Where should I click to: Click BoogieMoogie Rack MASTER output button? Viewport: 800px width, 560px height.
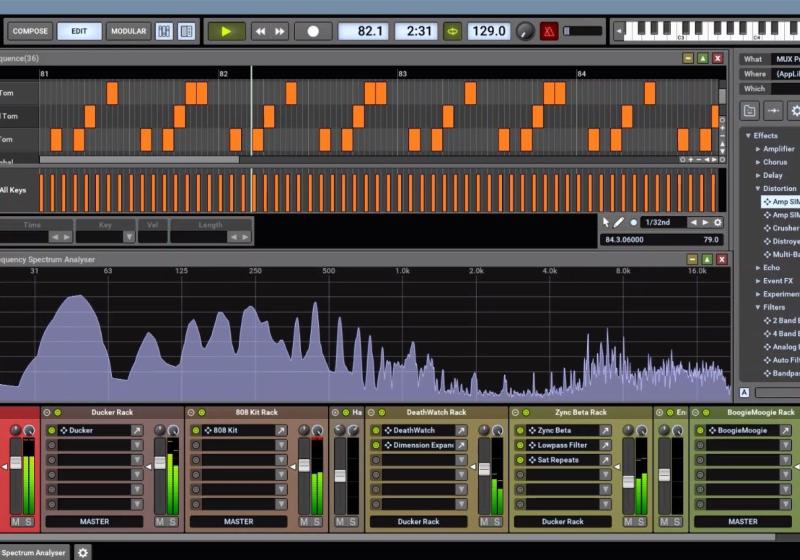[742, 521]
